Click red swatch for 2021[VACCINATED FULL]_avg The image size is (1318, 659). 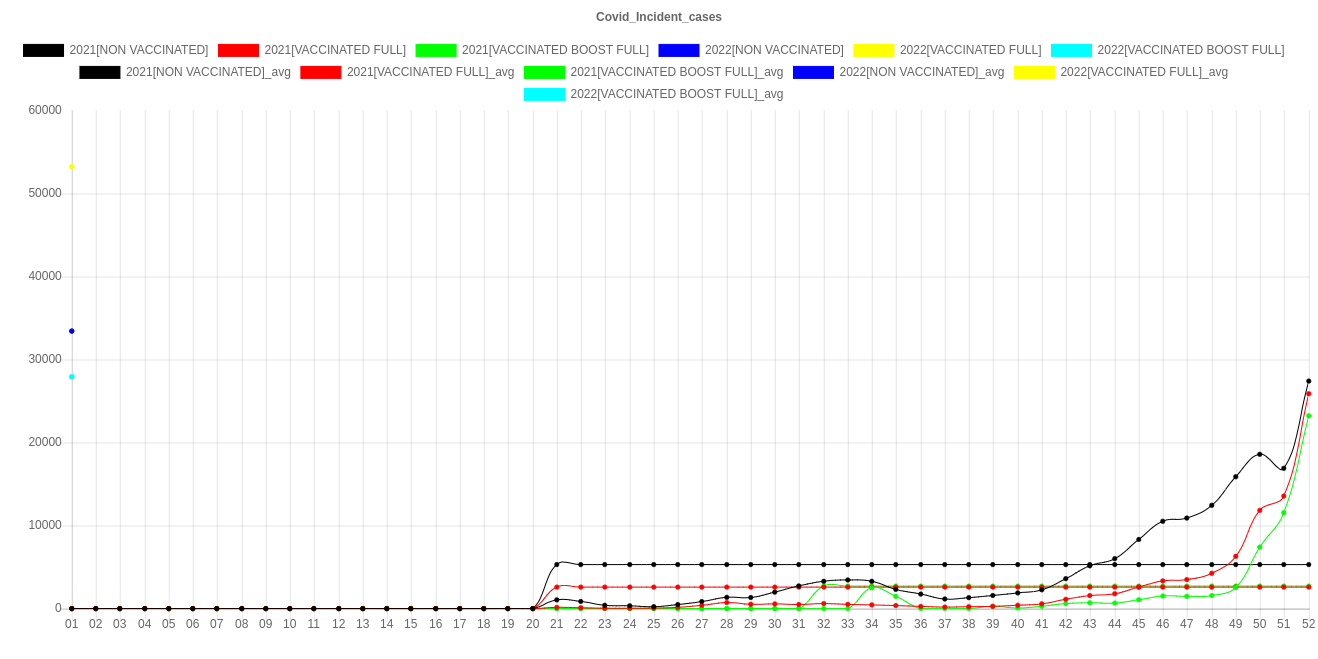320,72
